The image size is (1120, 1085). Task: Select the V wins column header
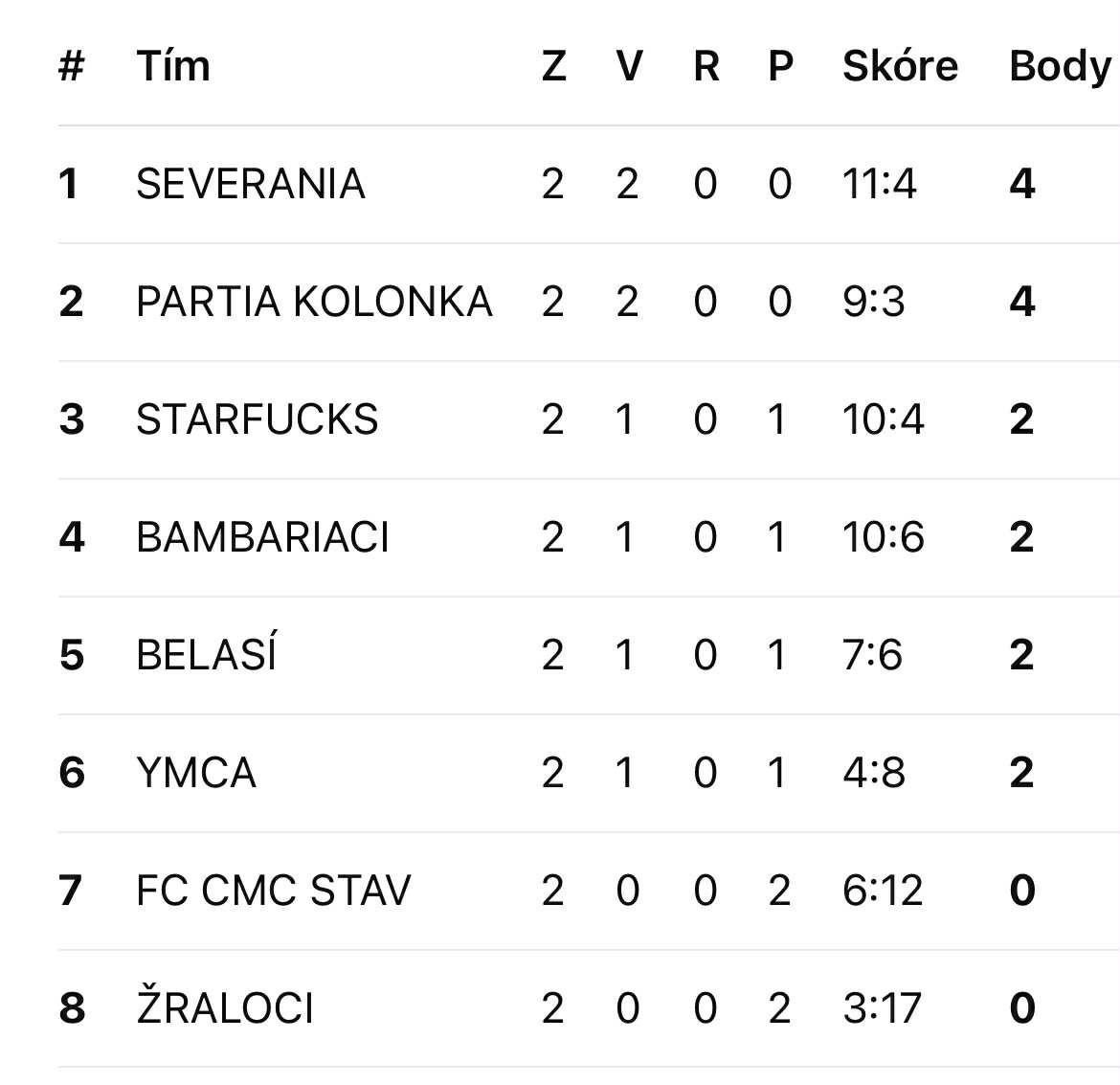(x=629, y=66)
